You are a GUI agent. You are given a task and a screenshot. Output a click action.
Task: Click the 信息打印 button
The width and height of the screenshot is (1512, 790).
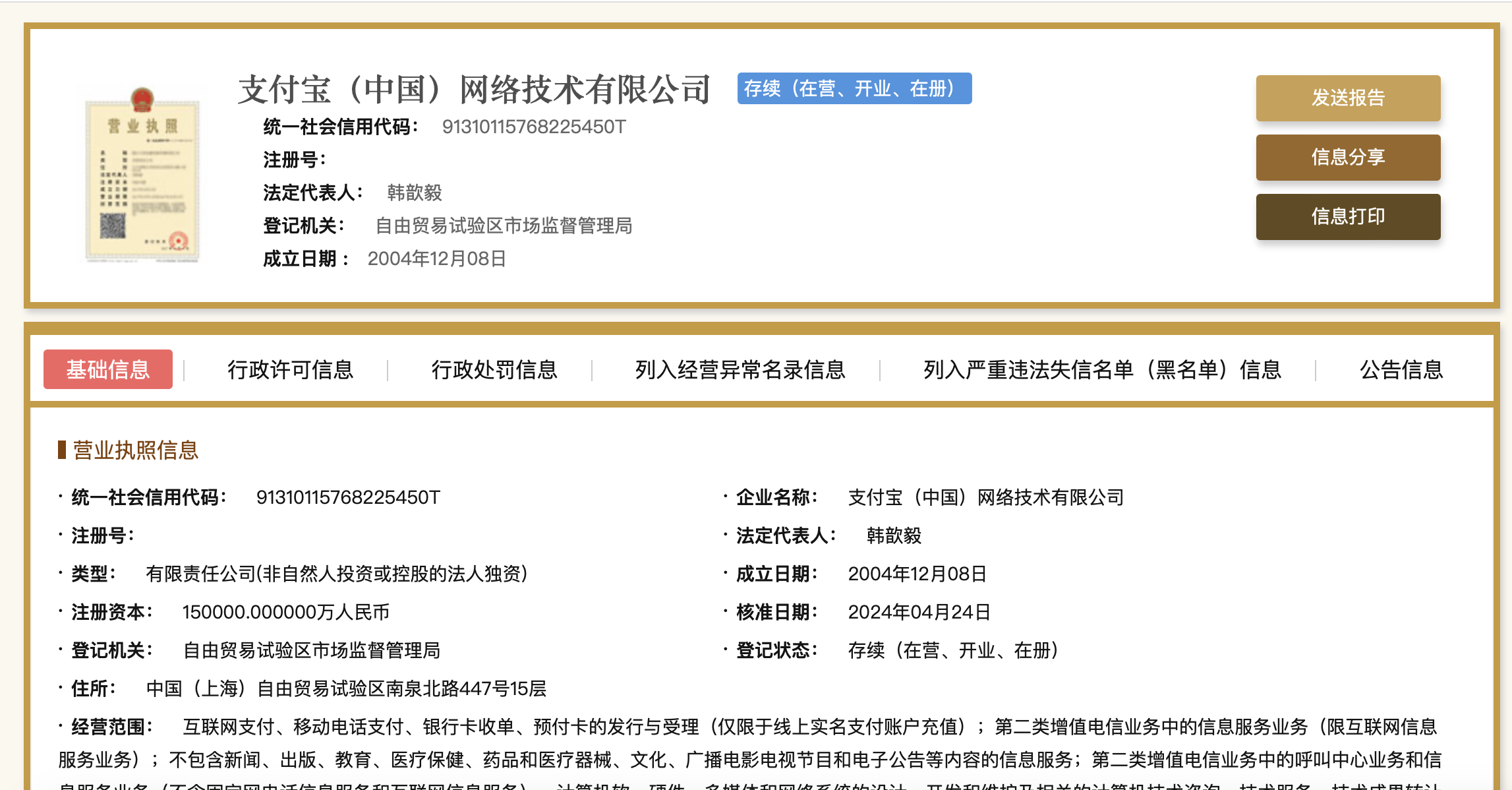(x=1348, y=217)
